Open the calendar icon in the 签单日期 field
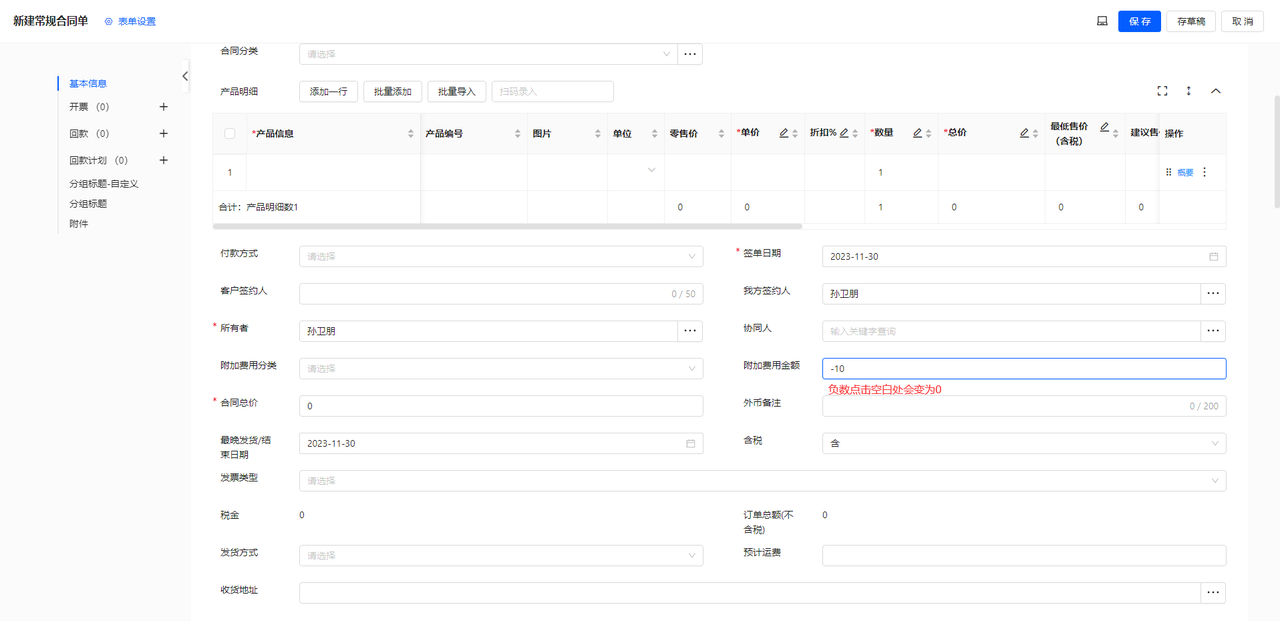Viewport: 1280px width, 621px height. click(1214, 257)
